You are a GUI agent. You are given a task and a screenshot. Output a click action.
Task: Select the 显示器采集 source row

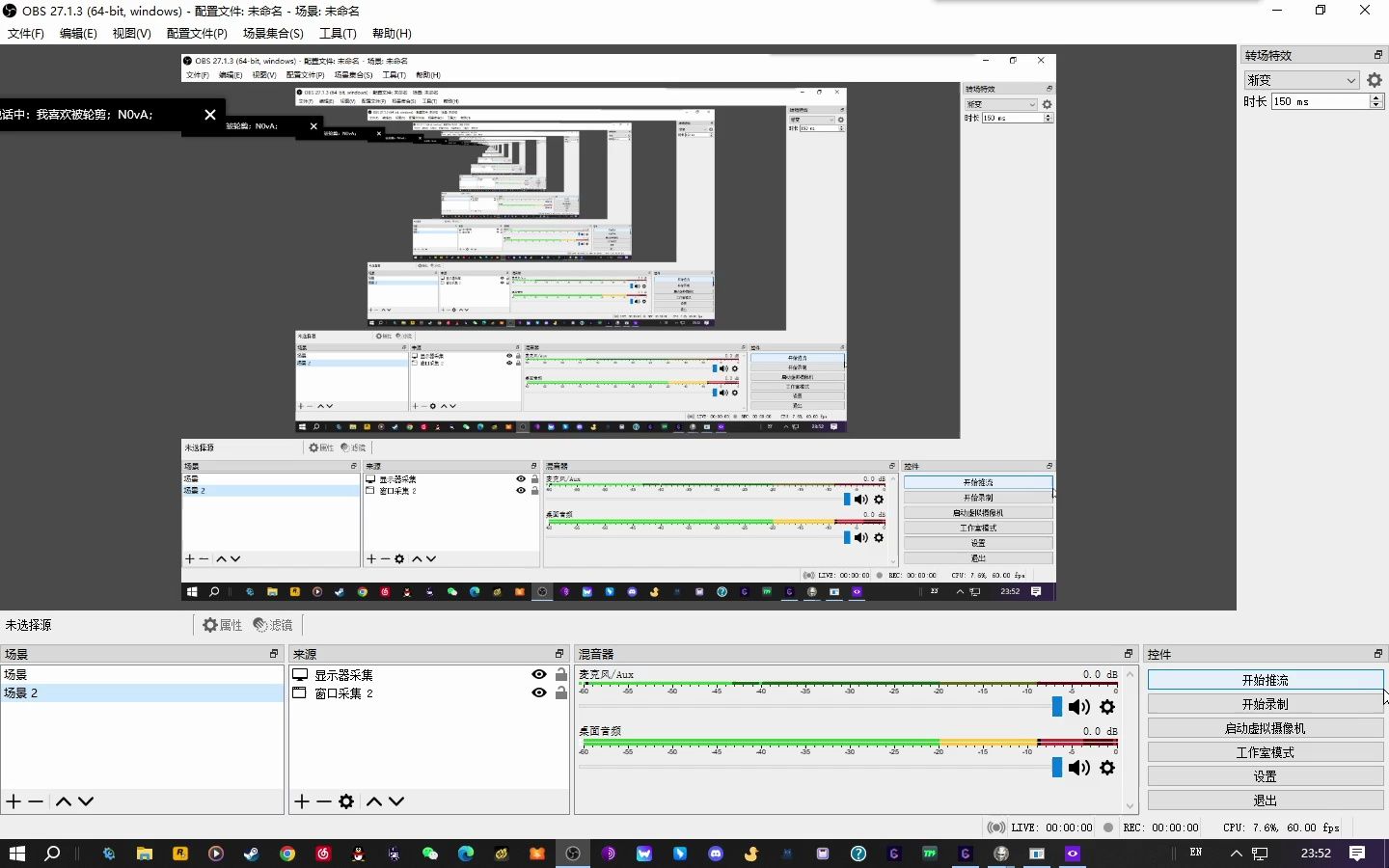click(x=430, y=675)
